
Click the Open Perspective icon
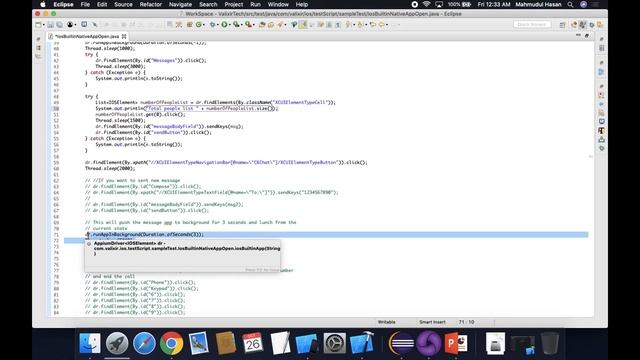tap(562, 25)
